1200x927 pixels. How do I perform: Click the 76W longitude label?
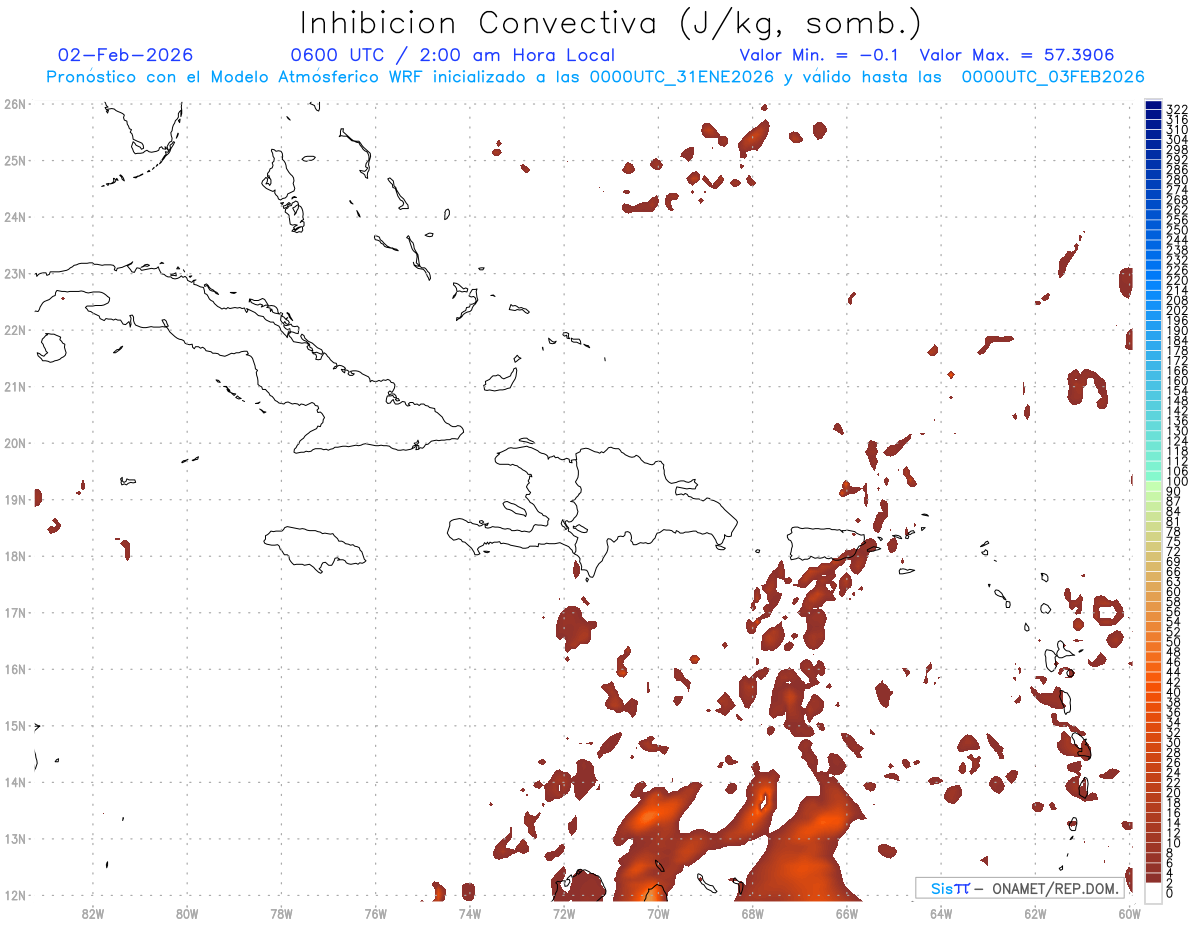376,912
